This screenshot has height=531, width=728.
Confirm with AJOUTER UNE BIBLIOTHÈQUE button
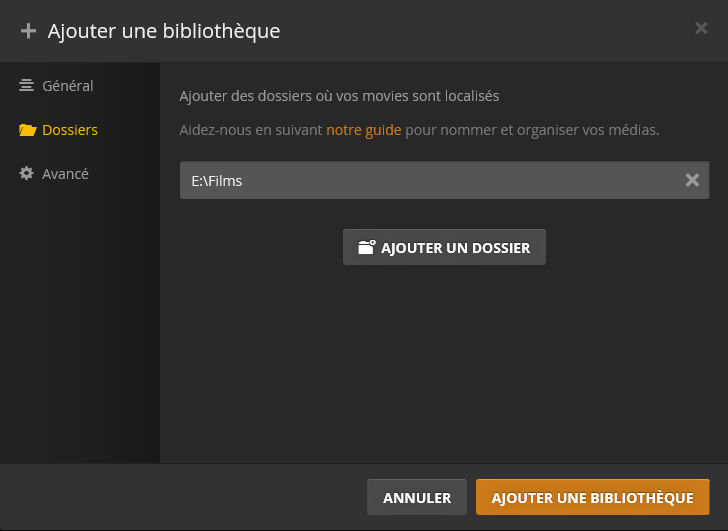tap(592, 497)
